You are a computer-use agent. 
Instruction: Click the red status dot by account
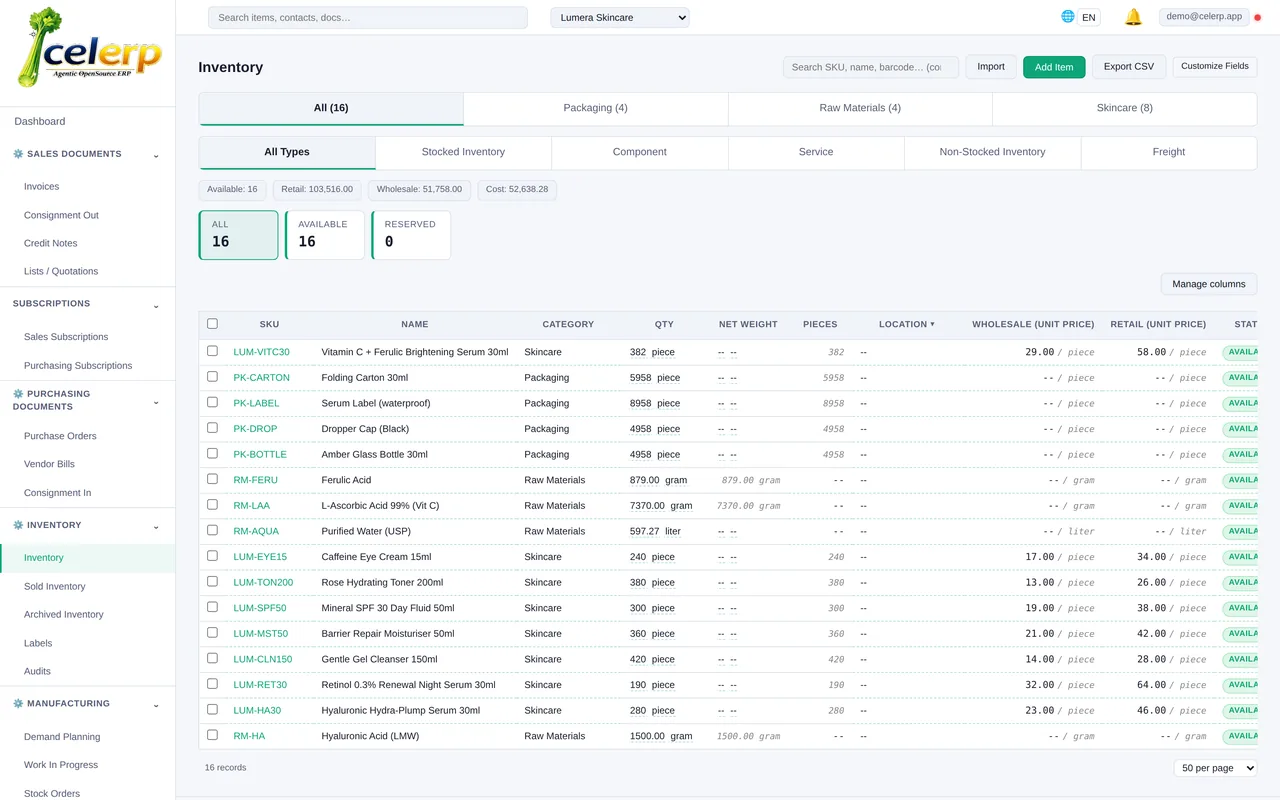1258,17
